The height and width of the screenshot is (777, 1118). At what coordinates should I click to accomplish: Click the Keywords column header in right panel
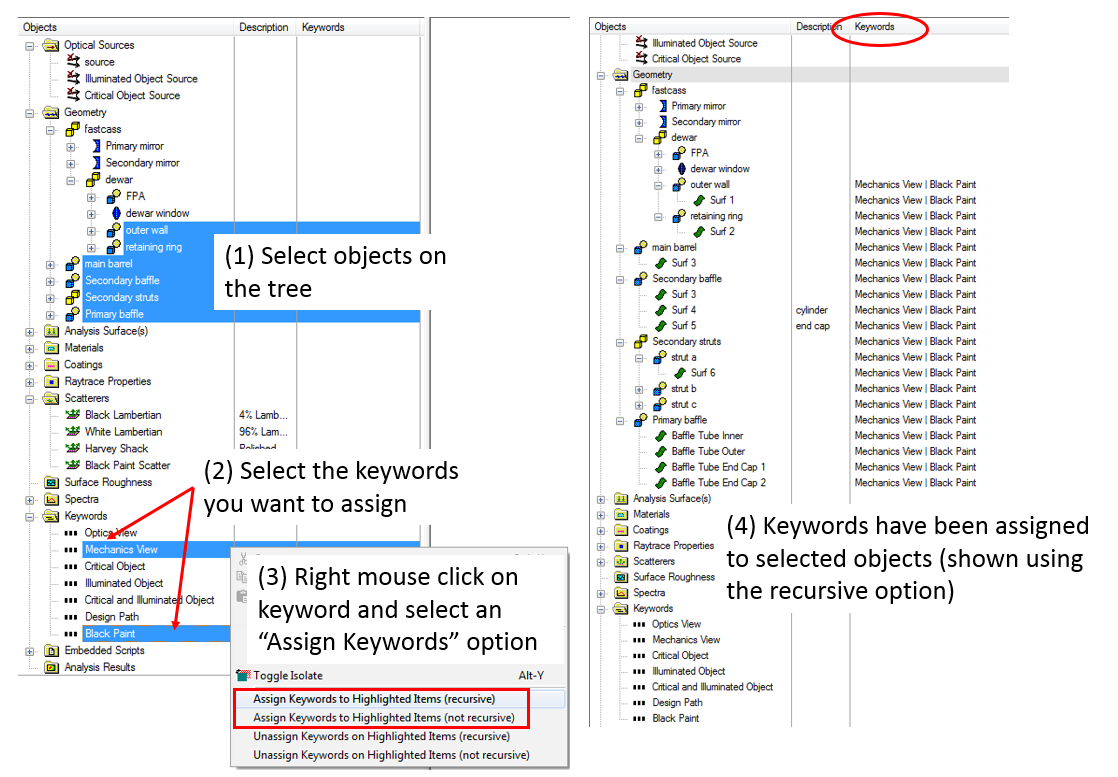875,27
